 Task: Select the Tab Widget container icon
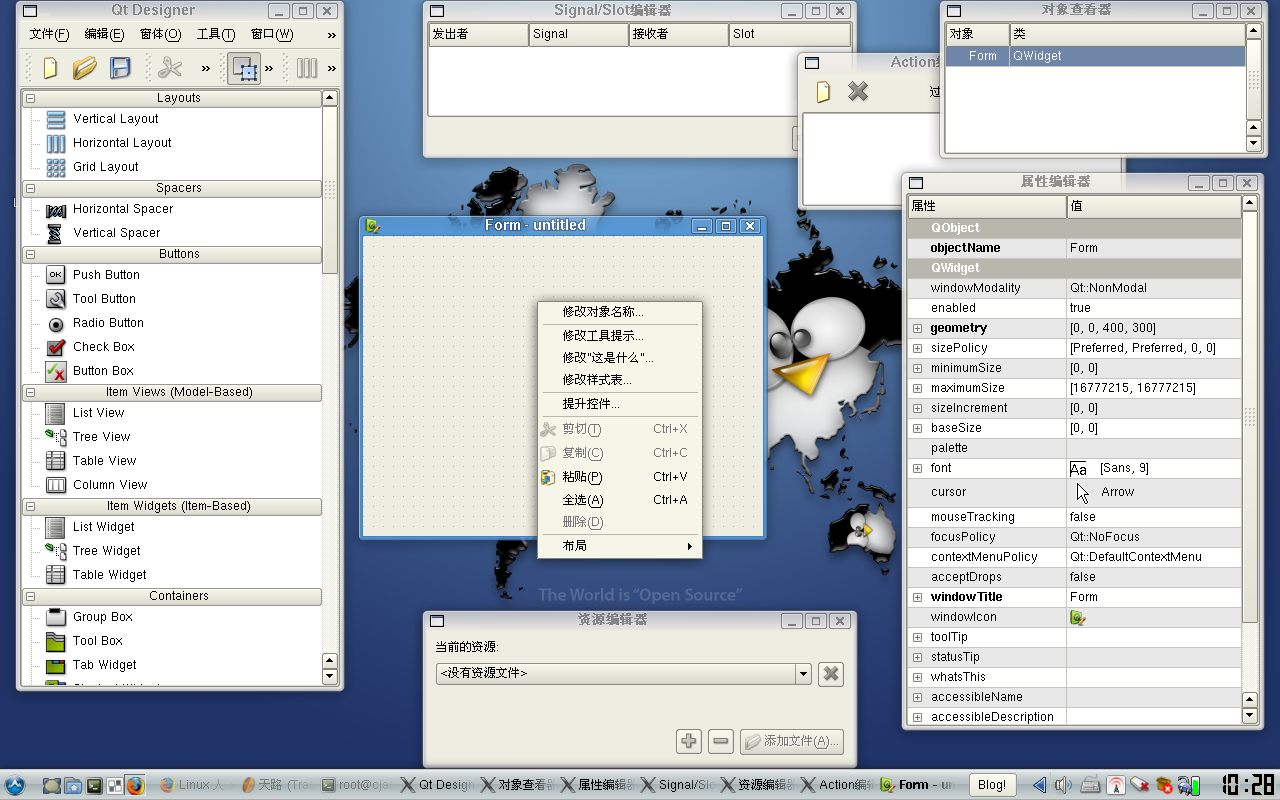coord(56,665)
